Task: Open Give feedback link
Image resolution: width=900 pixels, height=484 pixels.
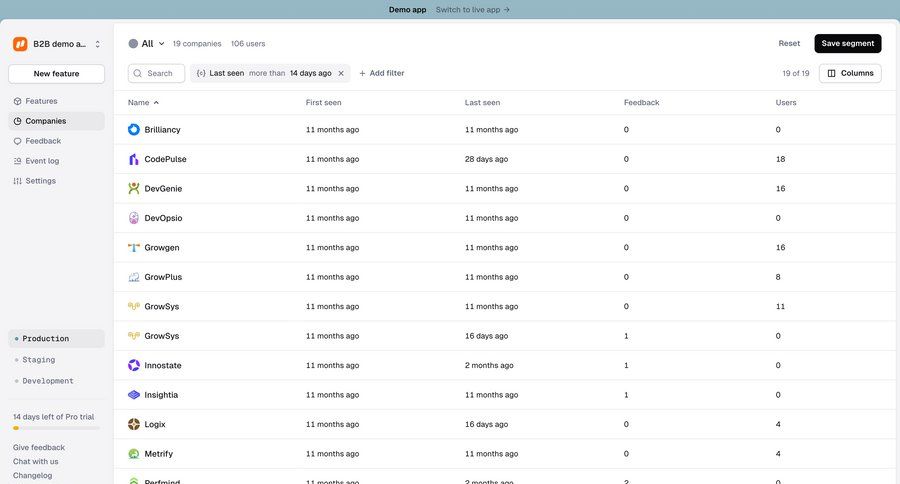Action: 39,448
